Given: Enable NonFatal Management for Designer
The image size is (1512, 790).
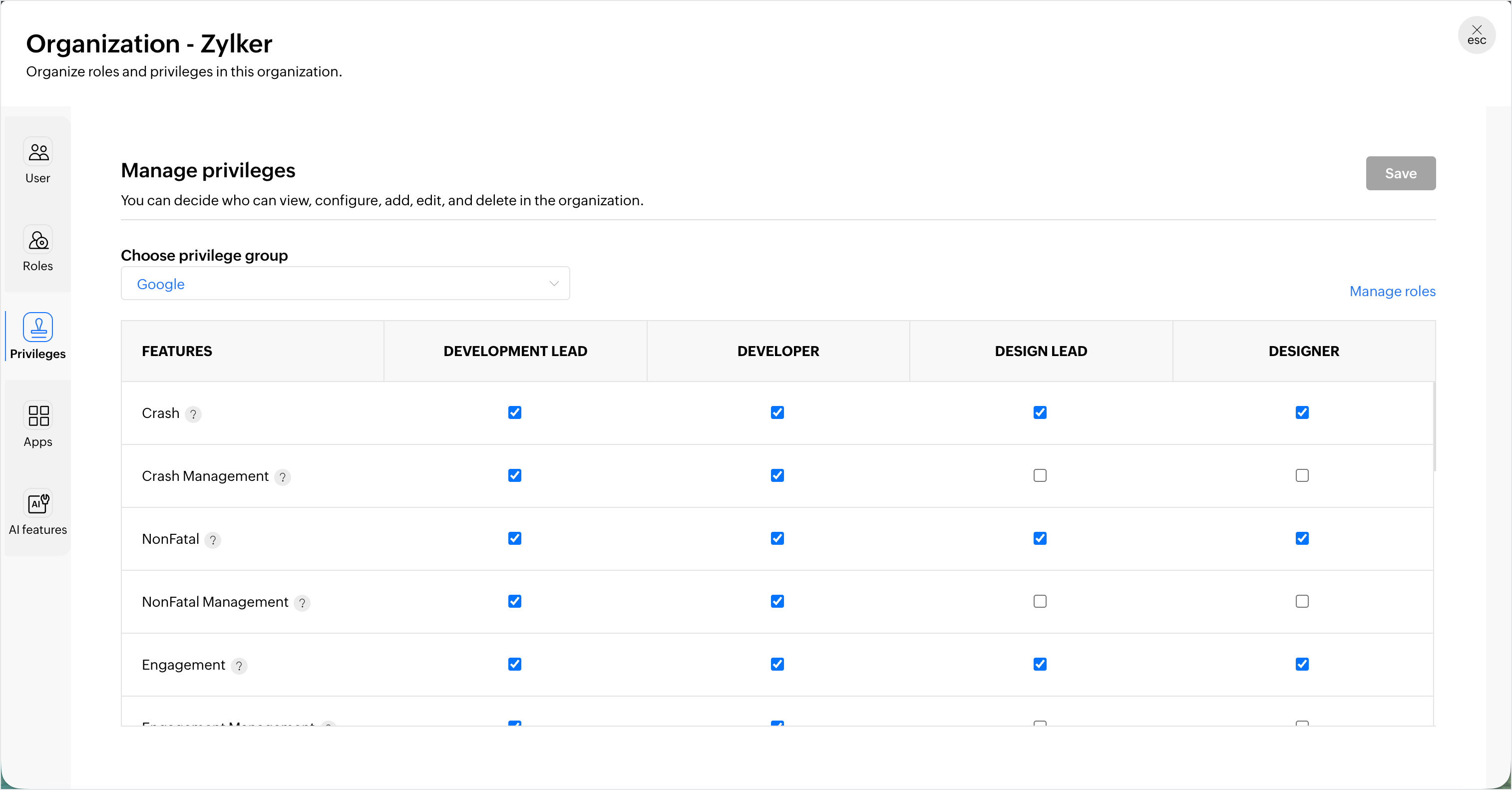Looking at the screenshot, I should pos(1302,601).
